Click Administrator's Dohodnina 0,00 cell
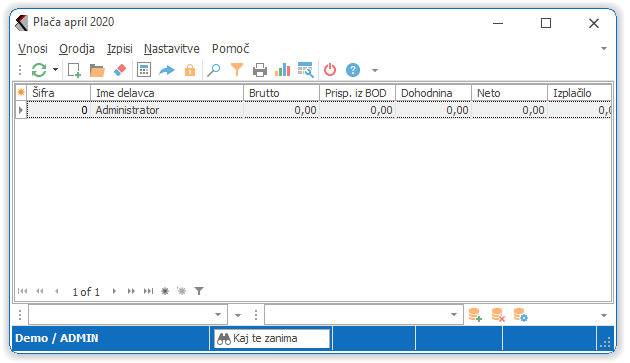The width and height of the screenshot is (630, 363). tap(434, 110)
